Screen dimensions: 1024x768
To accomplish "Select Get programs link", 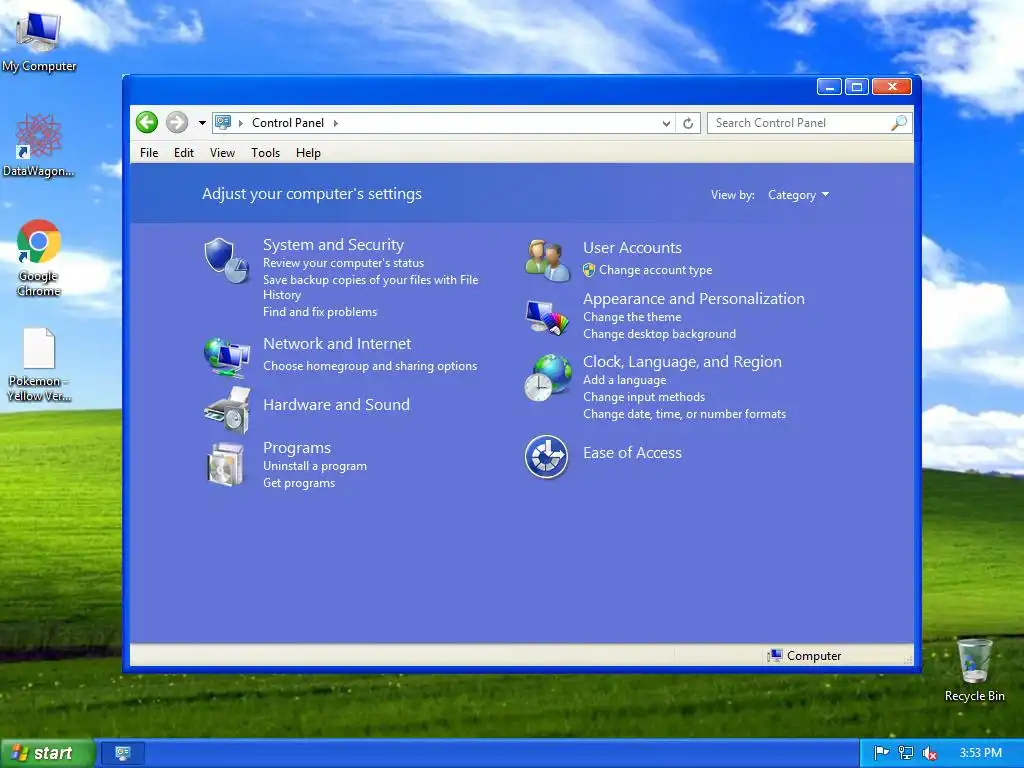I will (x=298, y=483).
